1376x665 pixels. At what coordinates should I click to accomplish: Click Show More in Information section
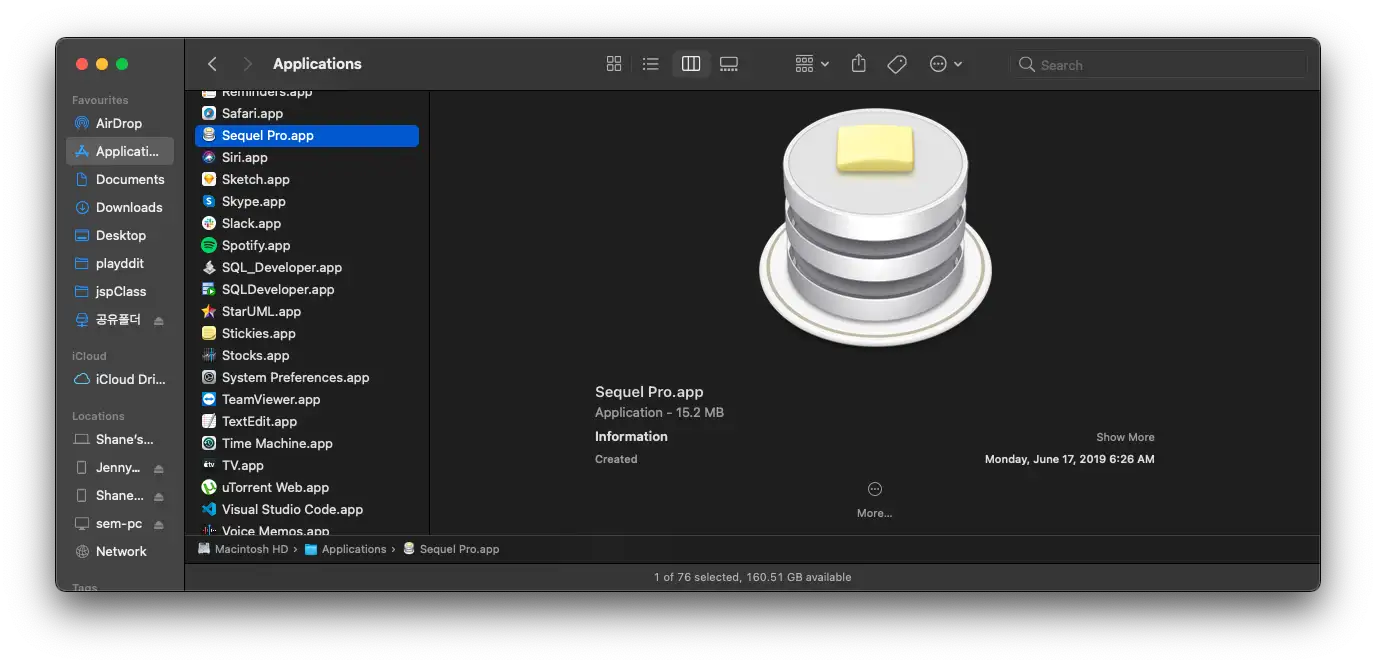pyautogui.click(x=1125, y=437)
